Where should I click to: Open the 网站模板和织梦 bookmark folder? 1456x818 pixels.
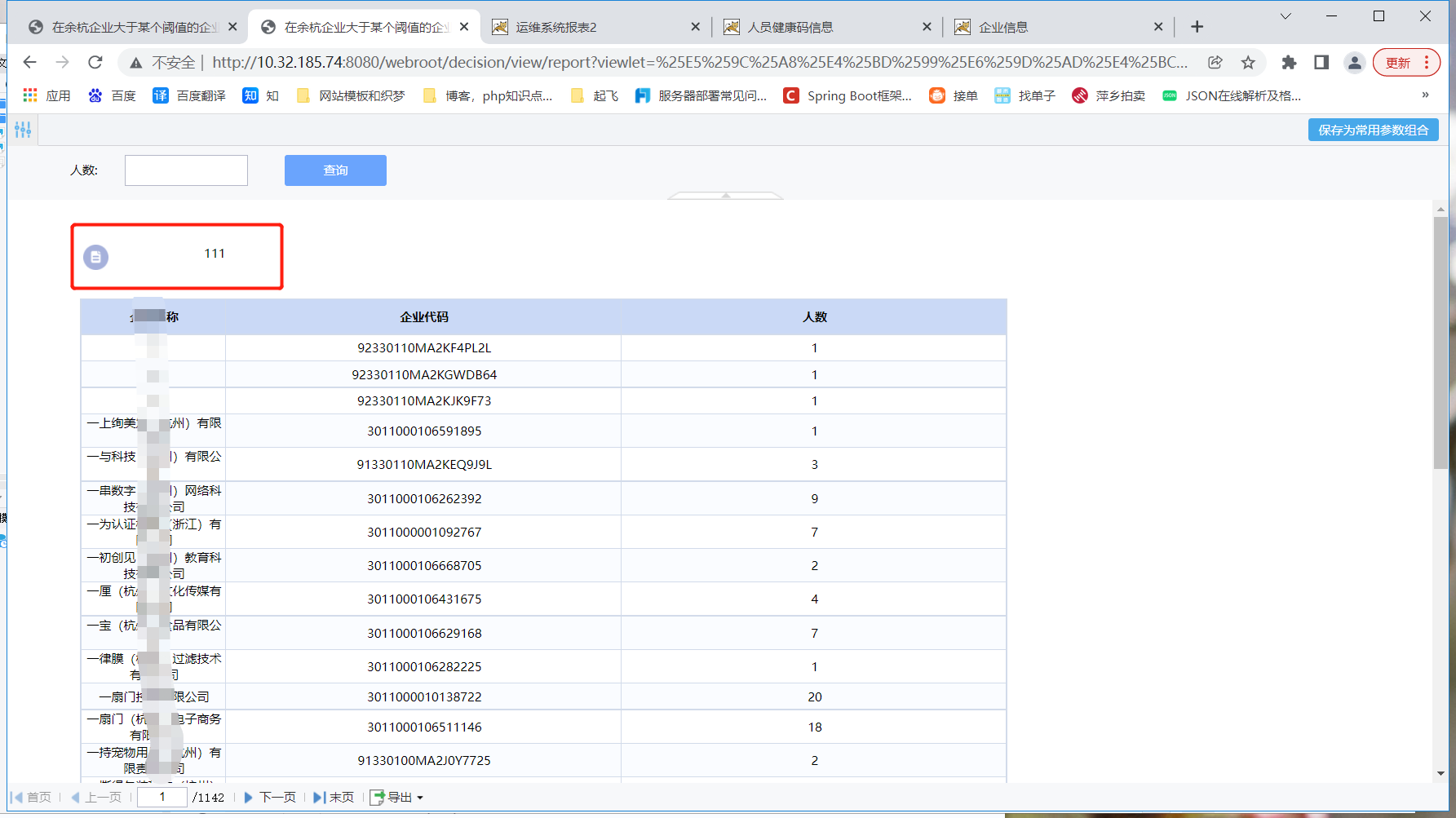351,95
